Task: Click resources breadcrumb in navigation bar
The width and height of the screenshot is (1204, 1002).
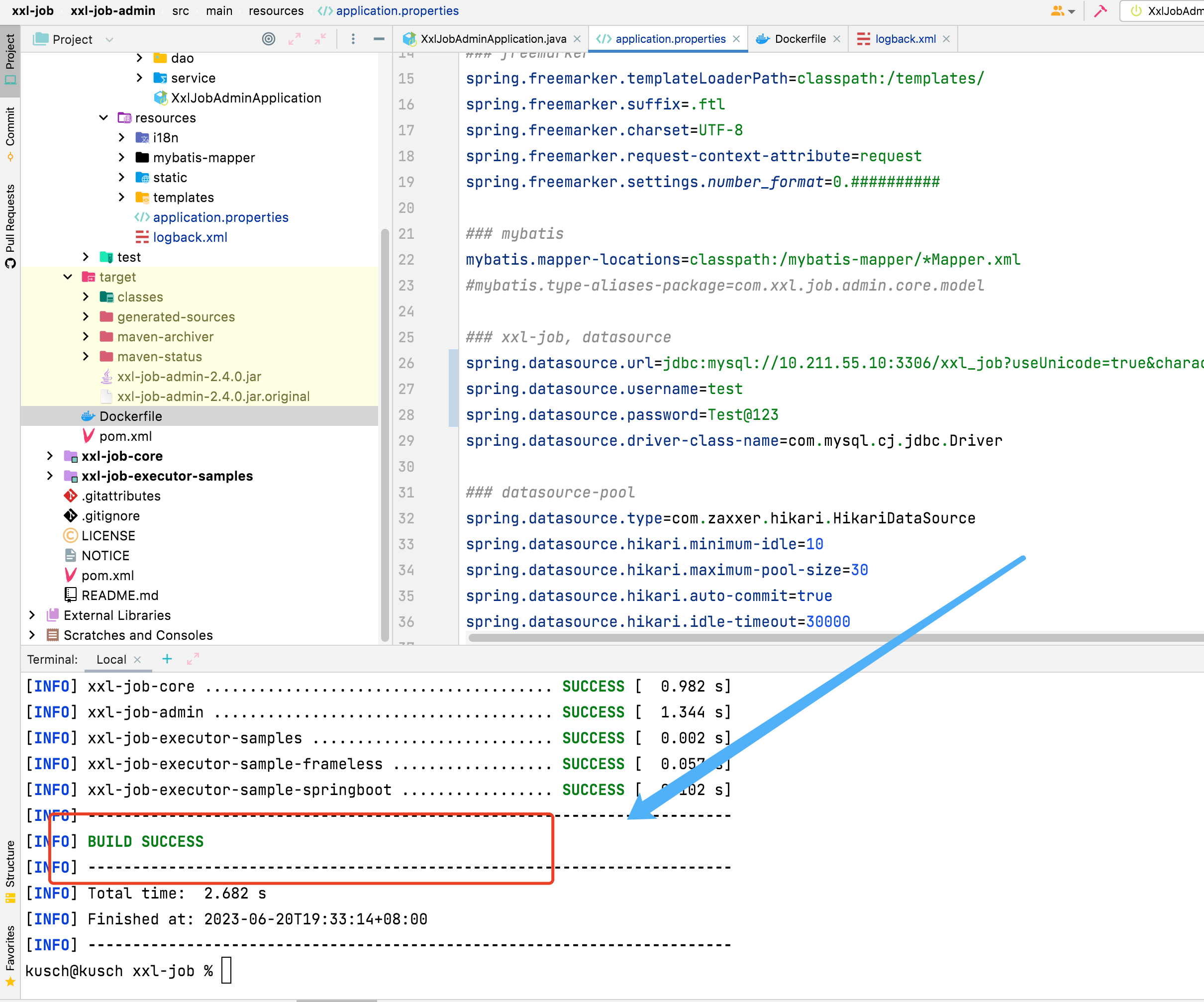Action: click(x=276, y=11)
